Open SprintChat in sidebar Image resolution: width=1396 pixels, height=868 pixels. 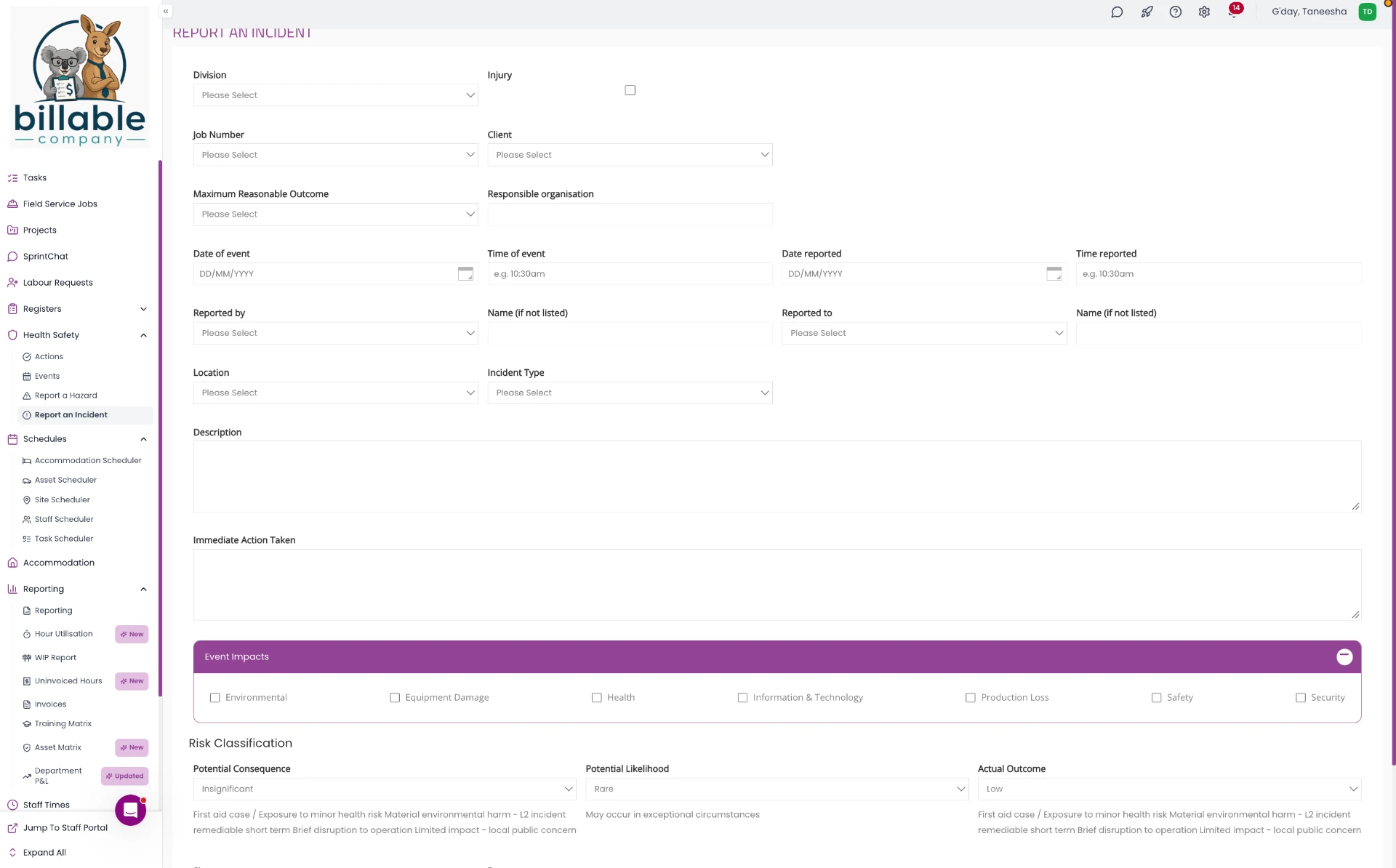pos(46,256)
